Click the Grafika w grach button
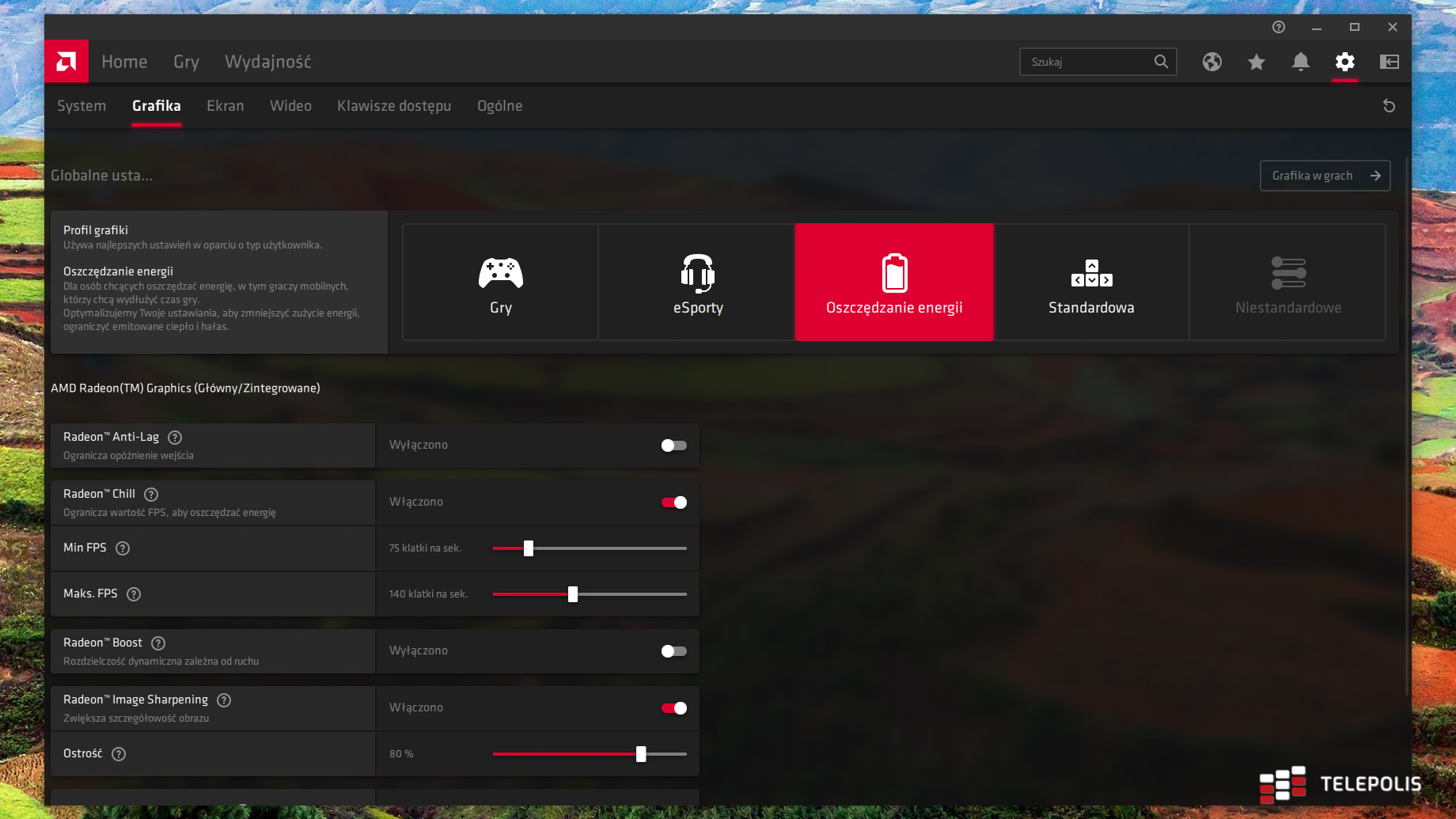This screenshot has width=1456, height=819. click(x=1324, y=176)
